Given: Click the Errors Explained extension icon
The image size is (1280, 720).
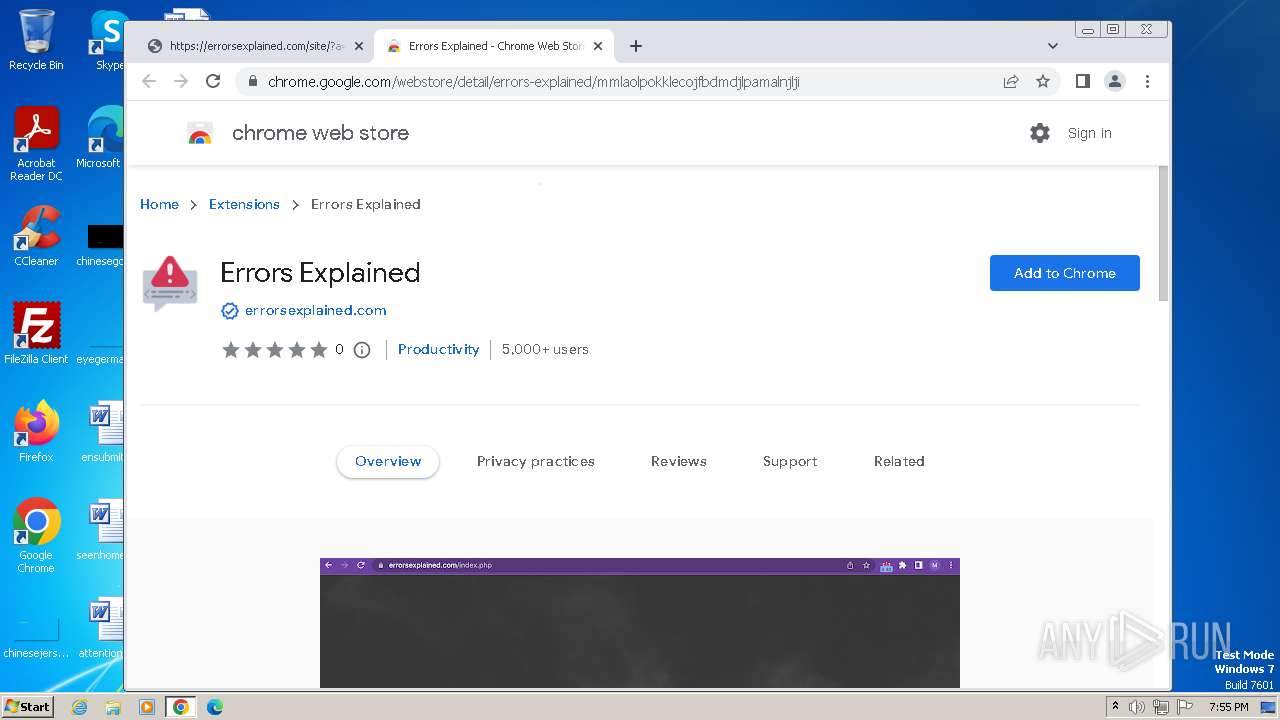Looking at the screenshot, I should pos(170,284).
